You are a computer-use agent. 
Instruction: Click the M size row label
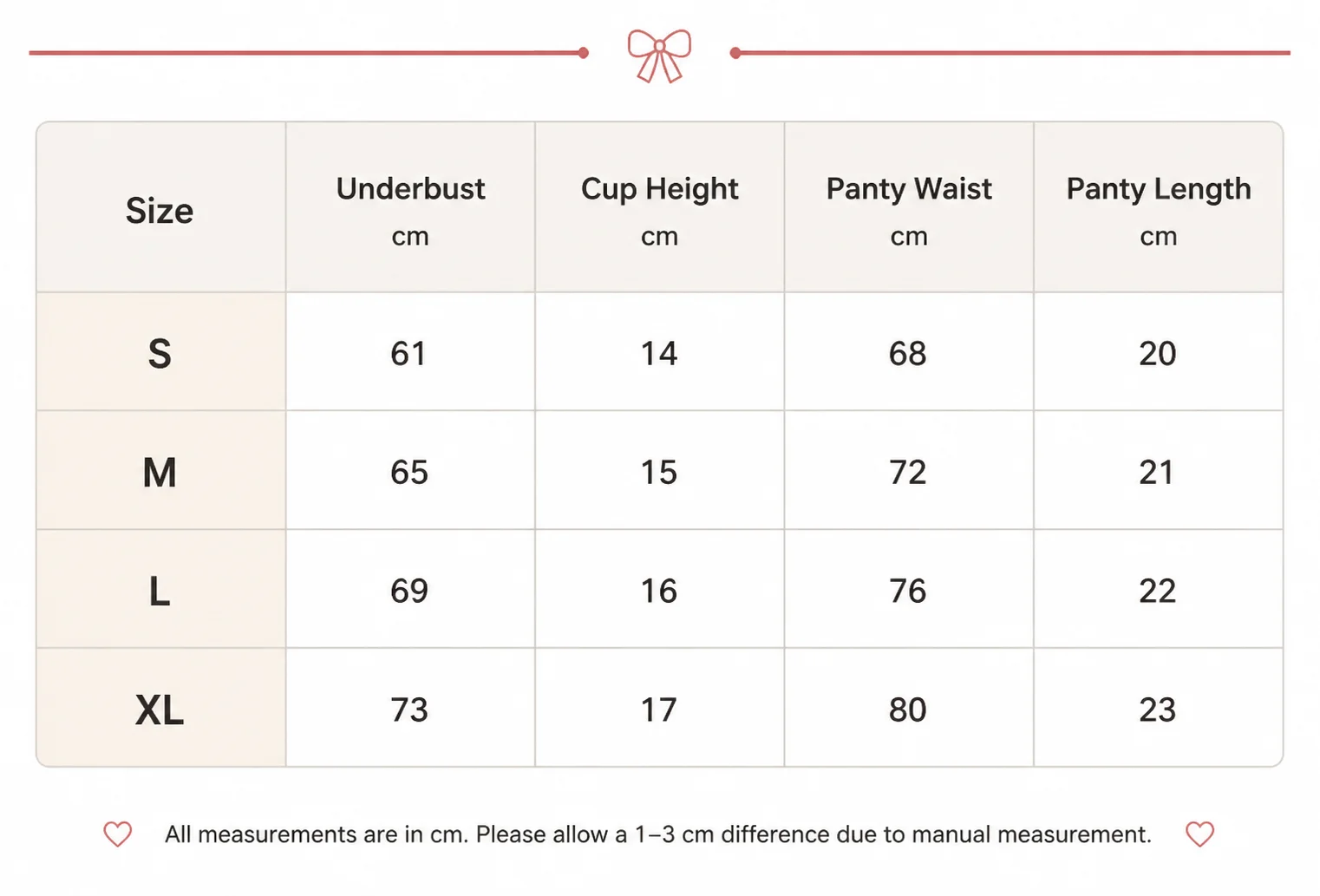(x=161, y=470)
